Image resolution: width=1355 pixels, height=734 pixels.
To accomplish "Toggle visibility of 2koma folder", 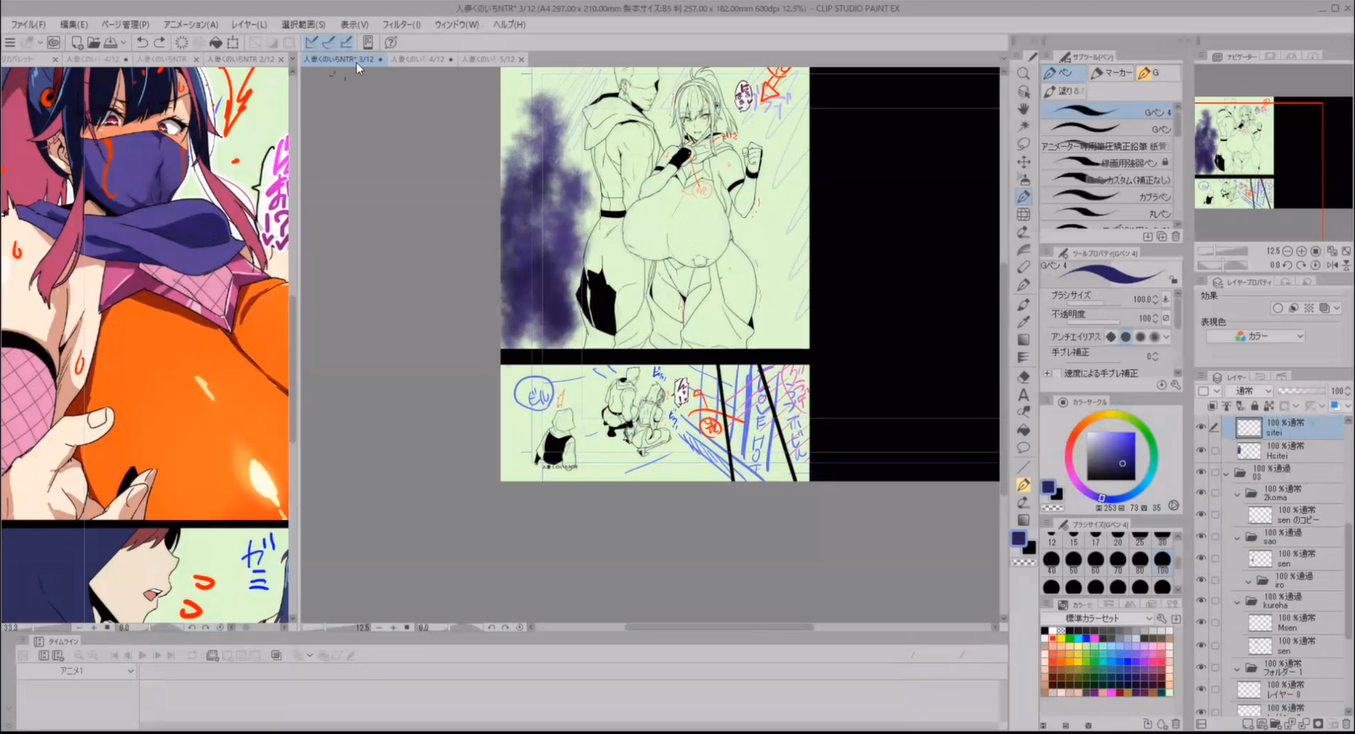I will pos(1201,494).
